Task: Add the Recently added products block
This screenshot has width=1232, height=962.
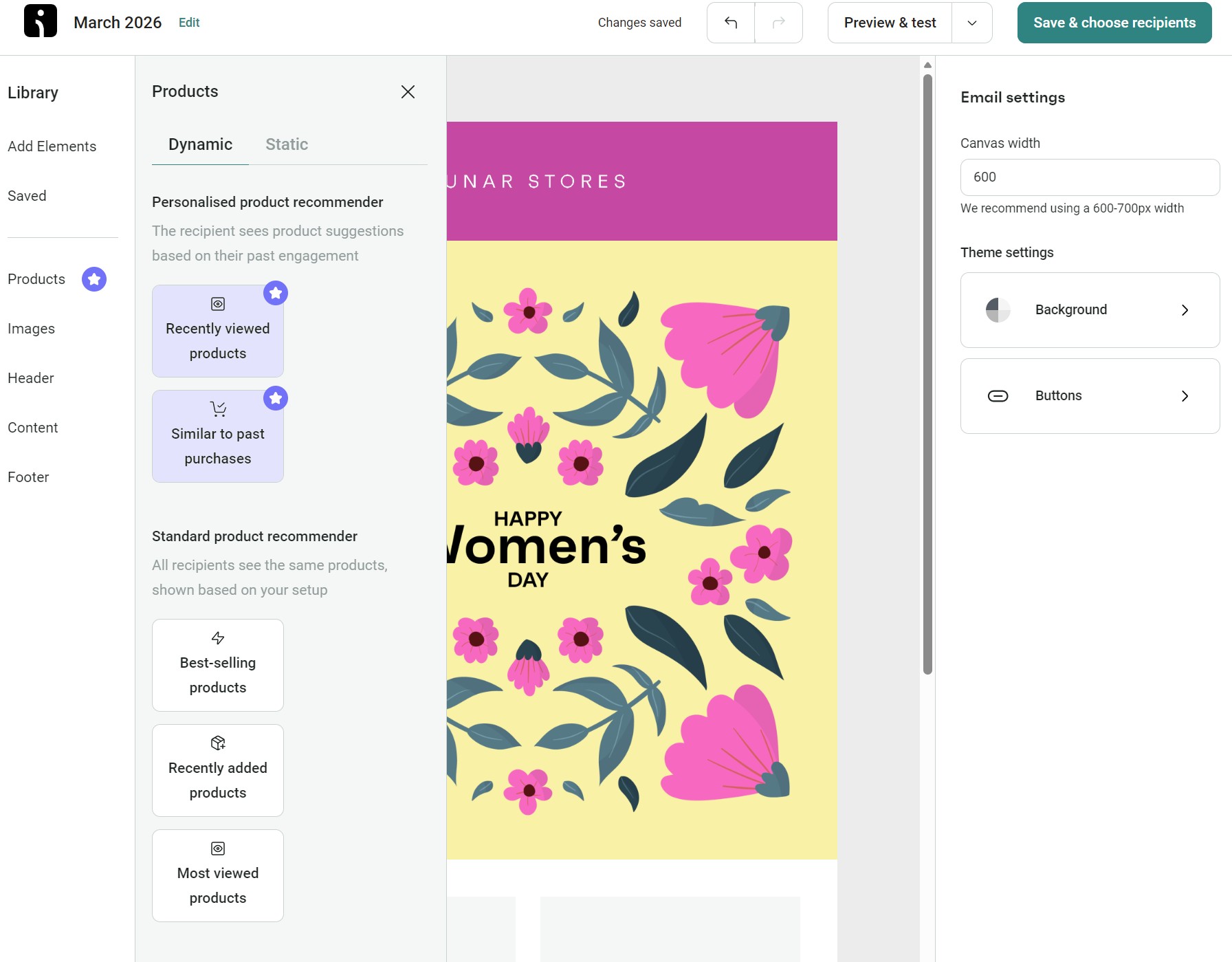Action: 217,769
